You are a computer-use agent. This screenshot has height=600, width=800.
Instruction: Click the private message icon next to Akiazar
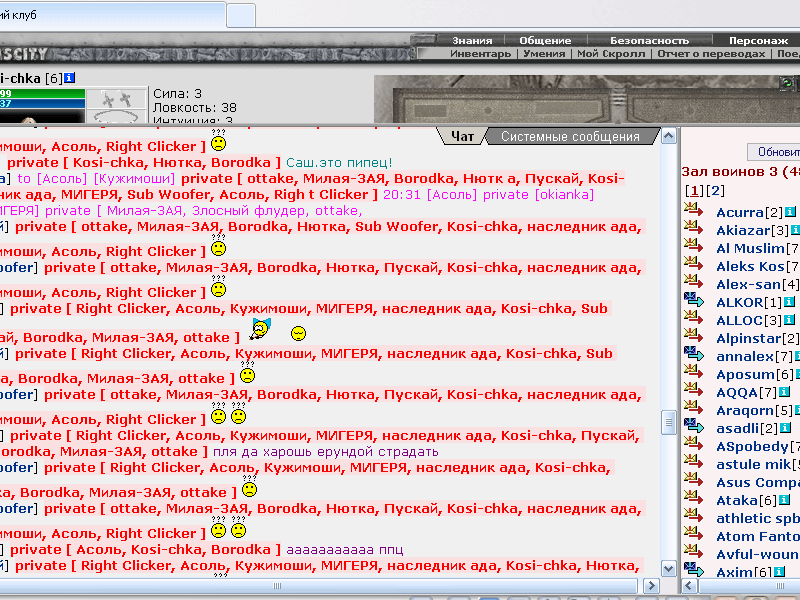coord(693,228)
